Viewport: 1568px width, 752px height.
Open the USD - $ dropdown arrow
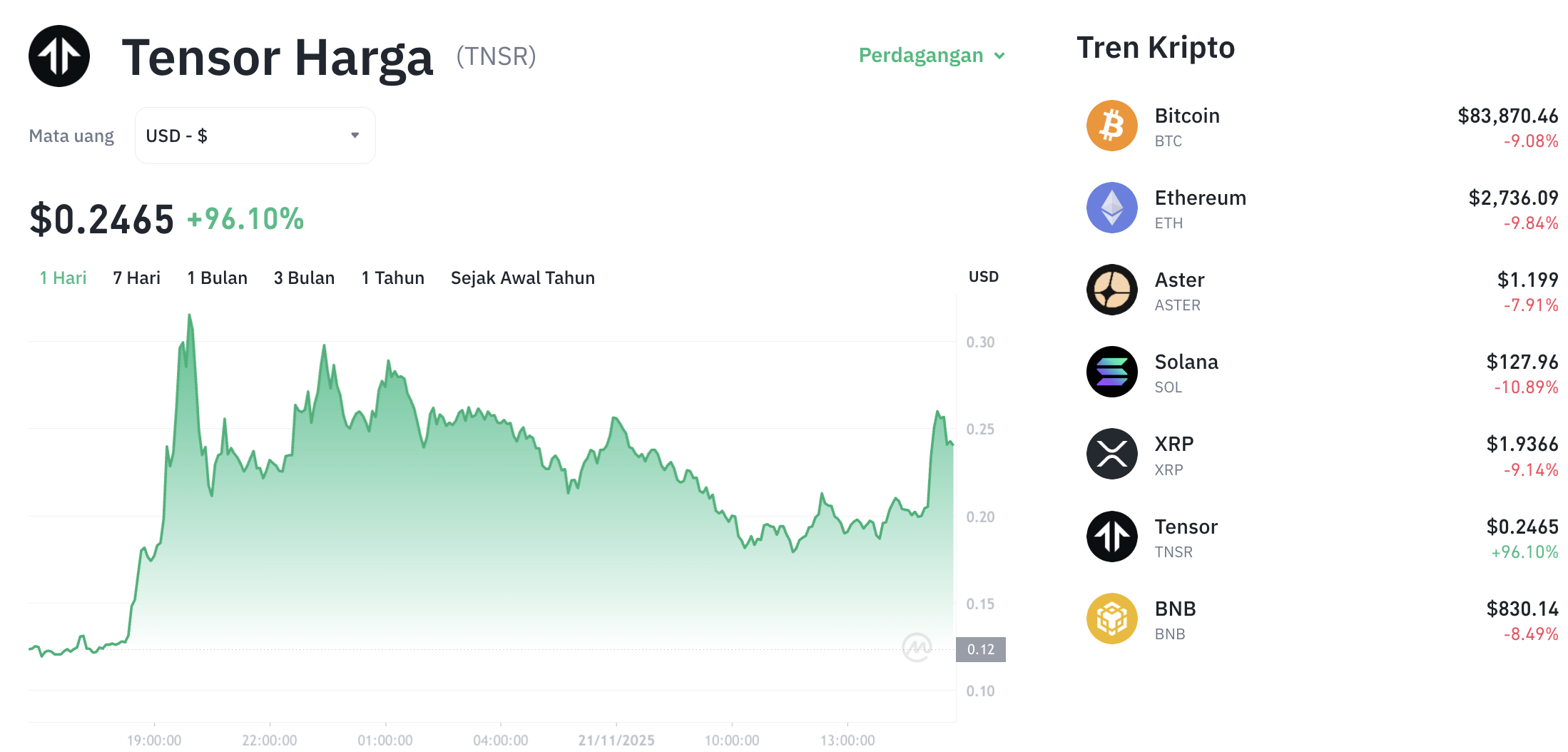[355, 135]
